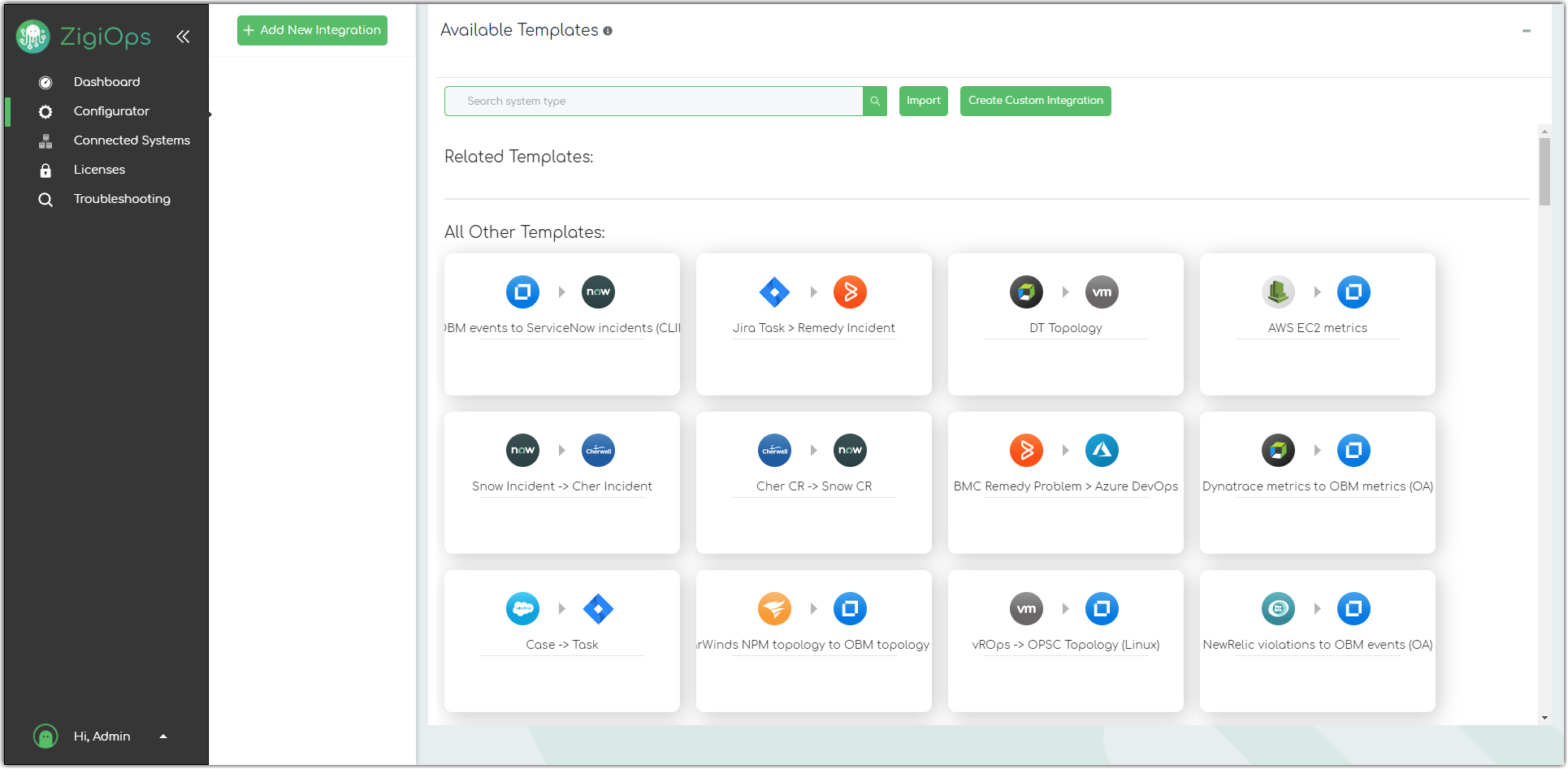
Task: Click the Cherwell icon in Snow Incident card
Action: (599, 451)
